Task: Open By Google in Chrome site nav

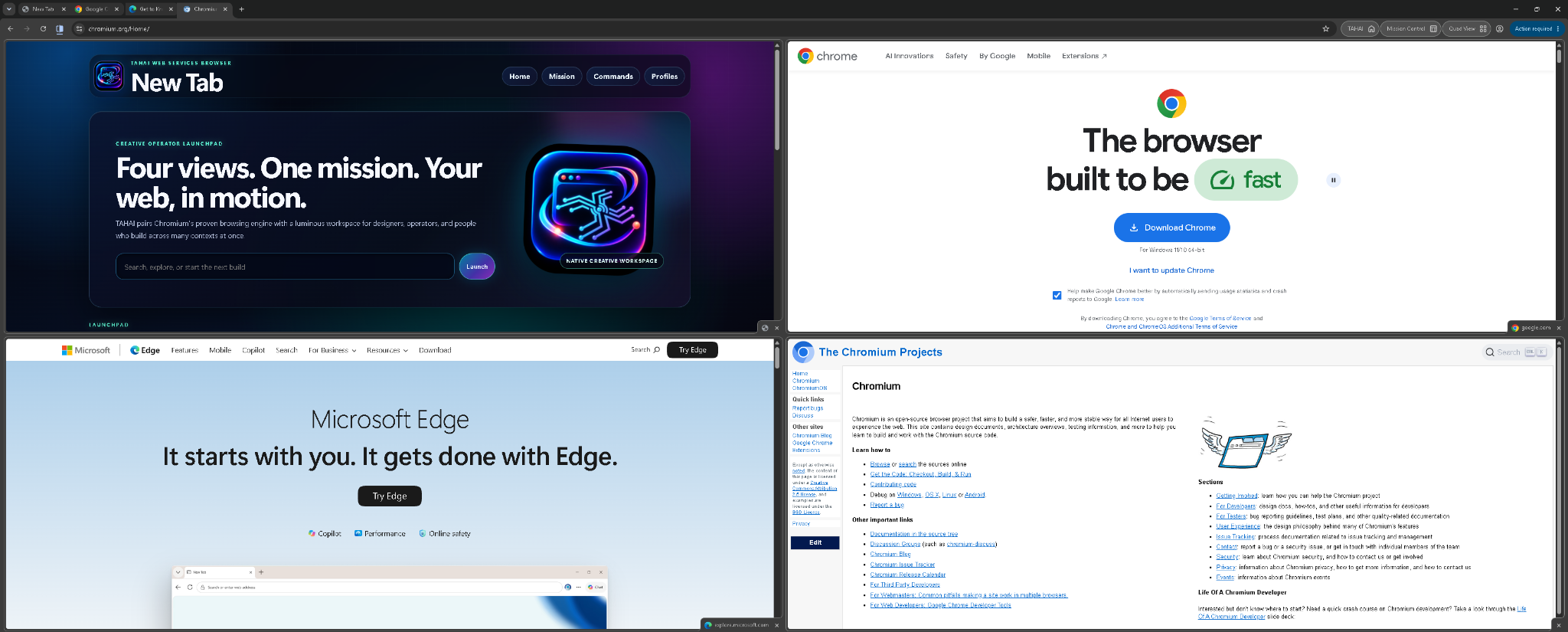Action: [998, 56]
